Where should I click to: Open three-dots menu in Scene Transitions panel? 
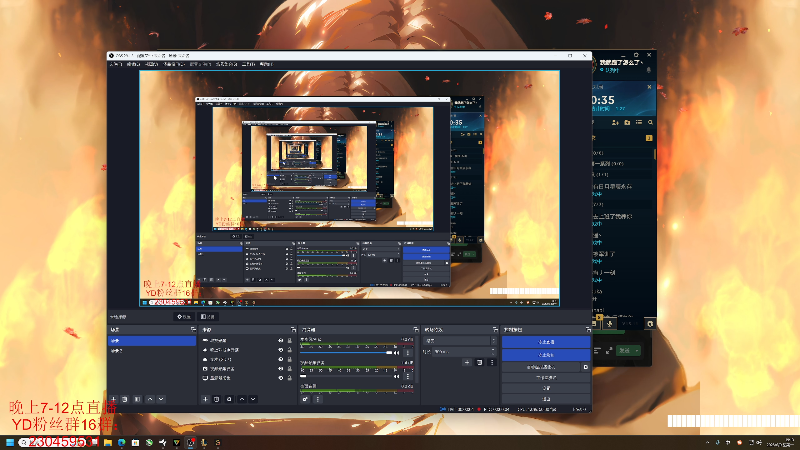coord(492,362)
